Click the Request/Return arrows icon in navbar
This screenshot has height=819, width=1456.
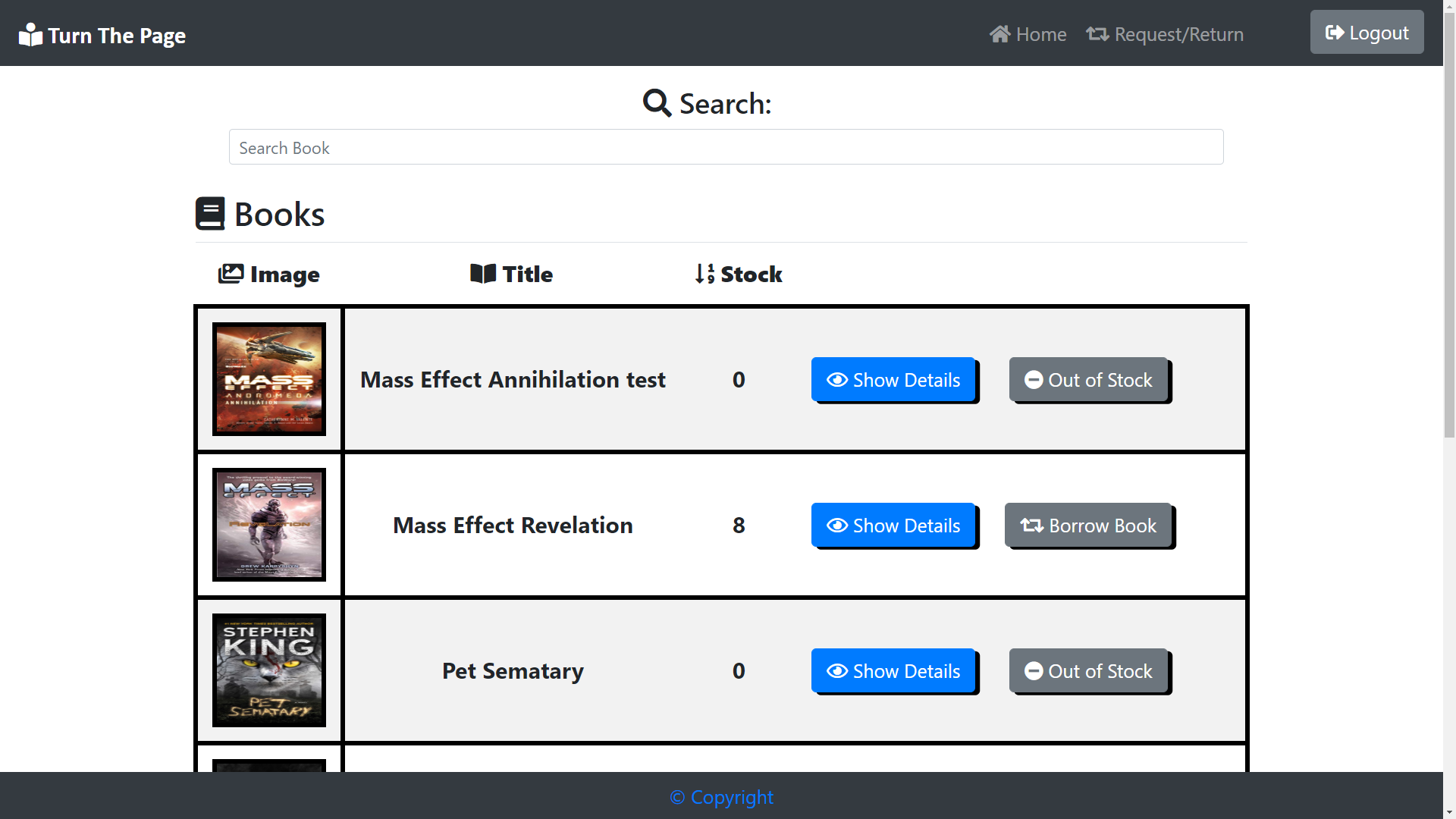click(1097, 34)
